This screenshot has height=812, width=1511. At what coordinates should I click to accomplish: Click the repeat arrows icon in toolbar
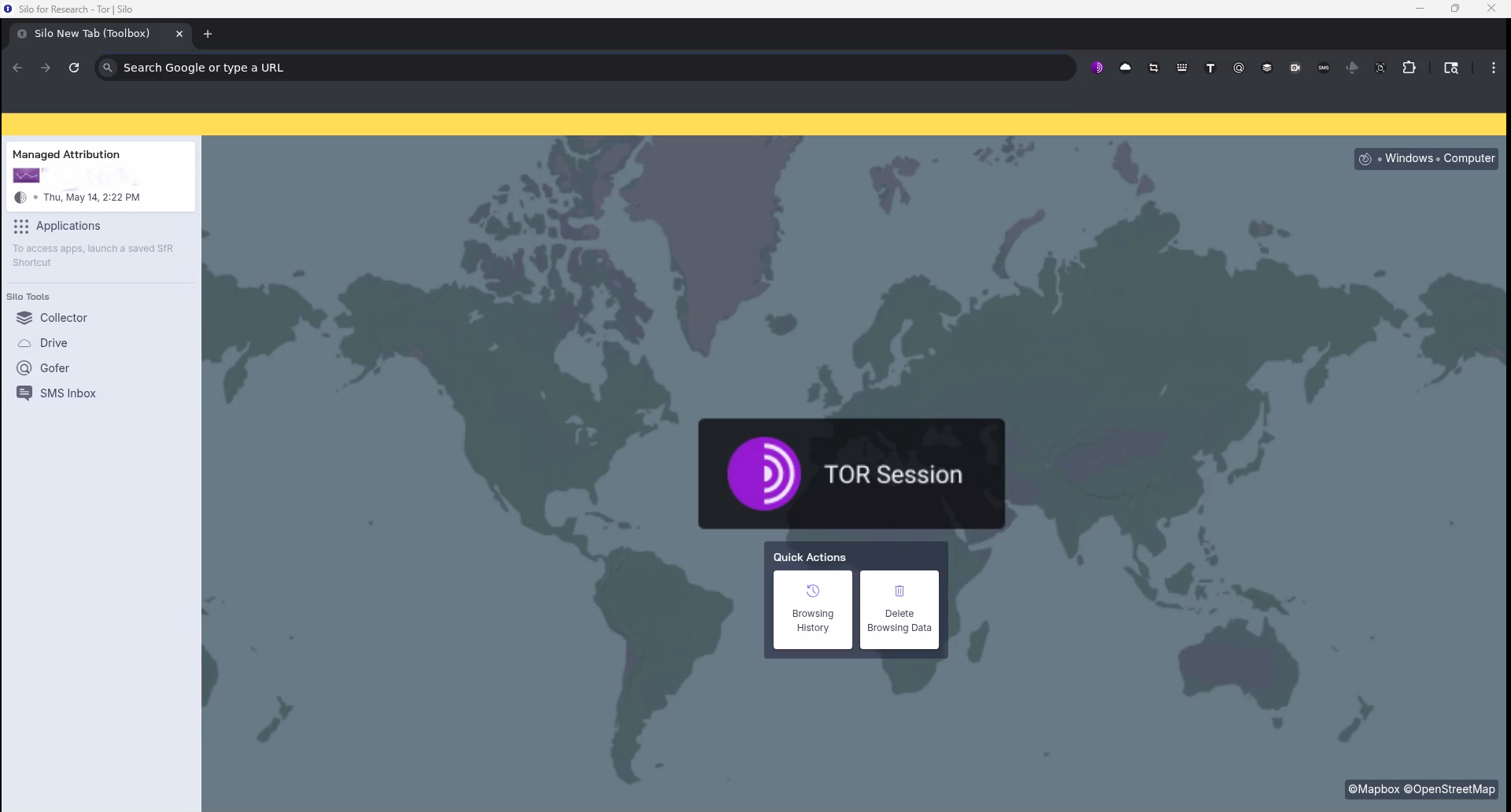(x=1154, y=68)
